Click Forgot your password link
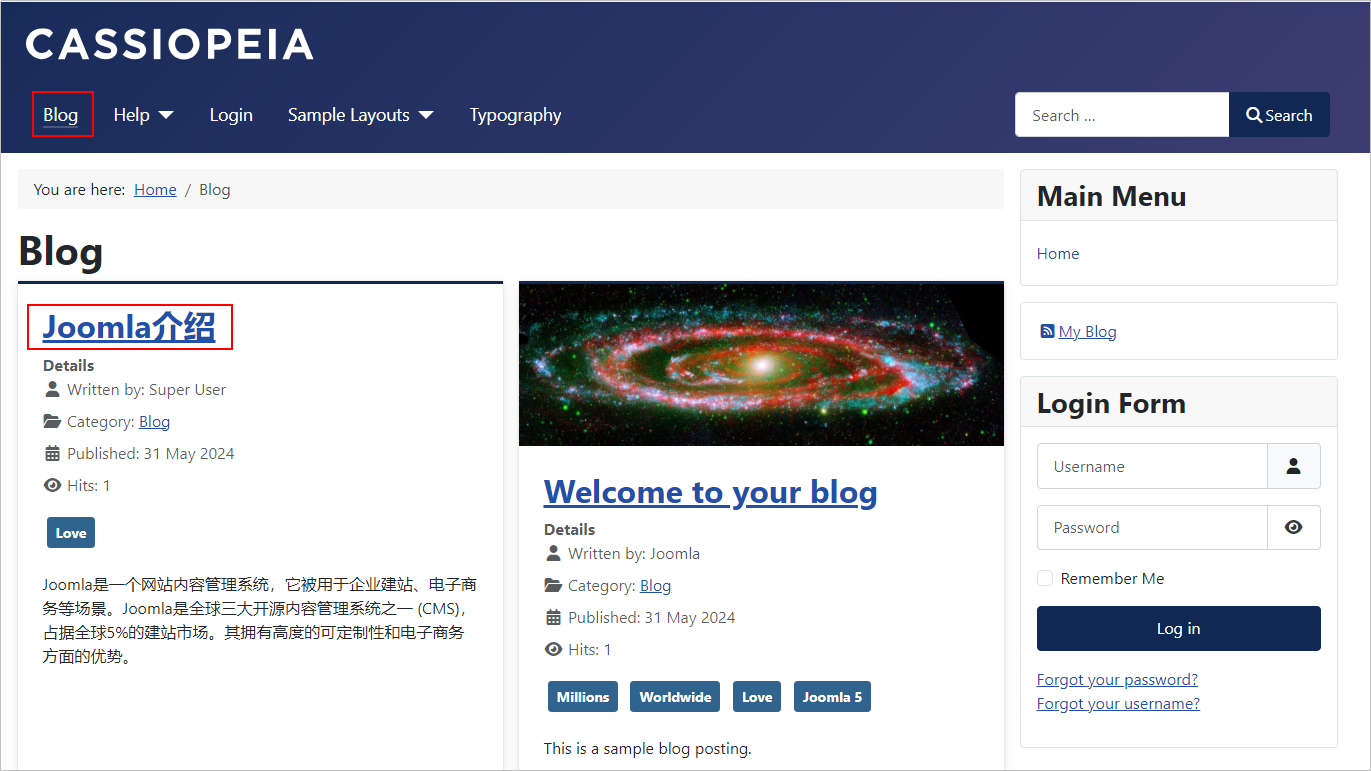Viewport: 1371px width, 771px height. [x=1117, y=679]
